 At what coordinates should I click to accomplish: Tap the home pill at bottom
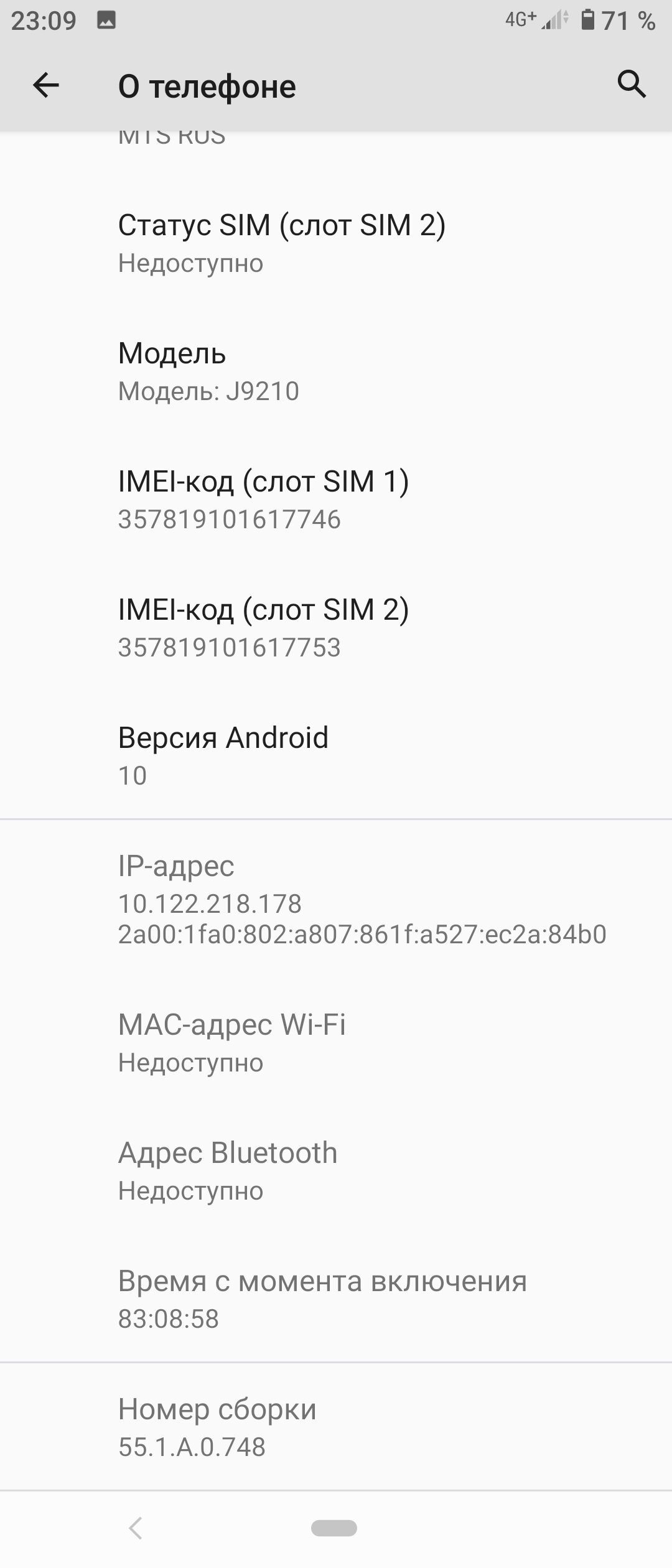coord(334,1528)
